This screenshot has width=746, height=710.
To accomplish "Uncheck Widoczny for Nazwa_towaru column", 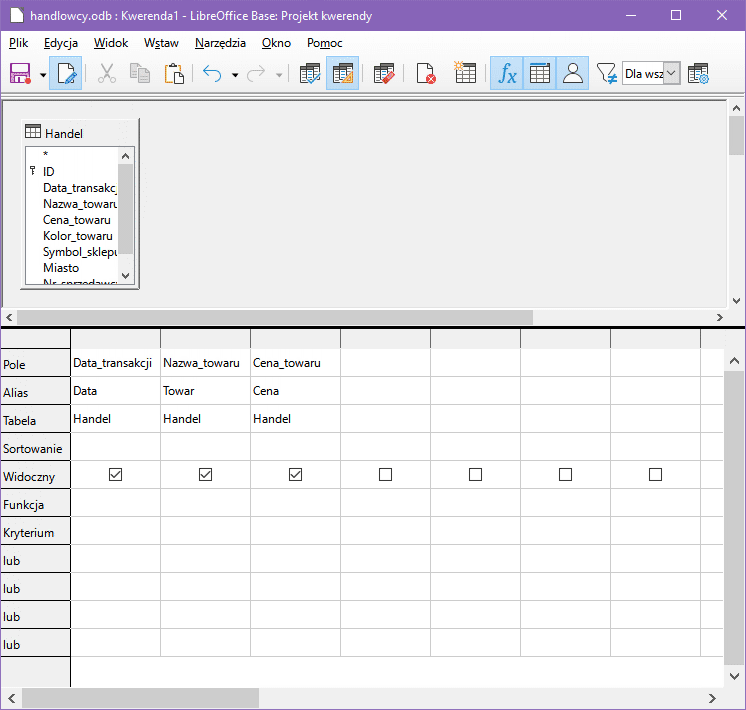I will click(205, 475).
